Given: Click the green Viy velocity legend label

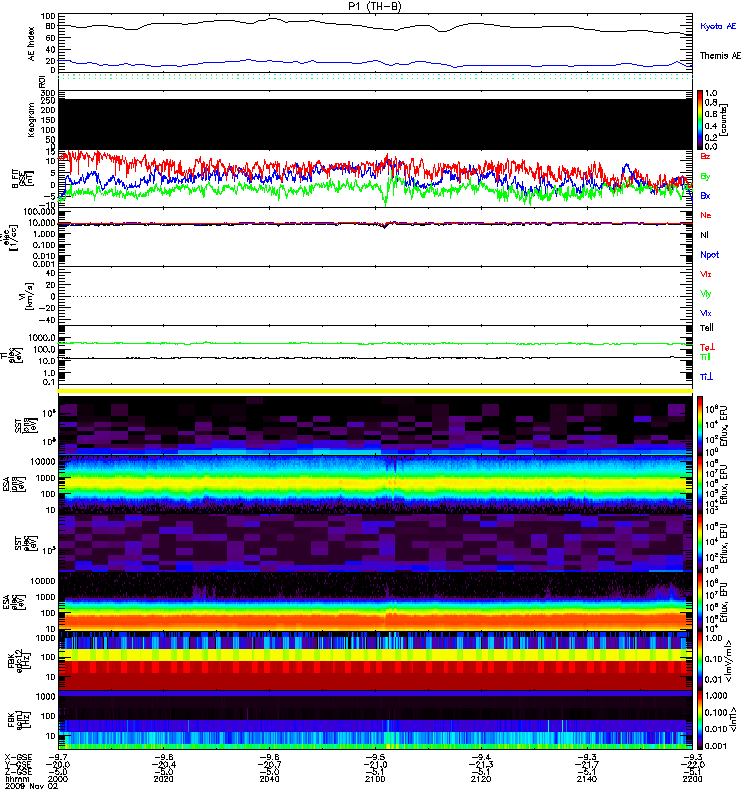Looking at the screenshot, I should point(706,294).
